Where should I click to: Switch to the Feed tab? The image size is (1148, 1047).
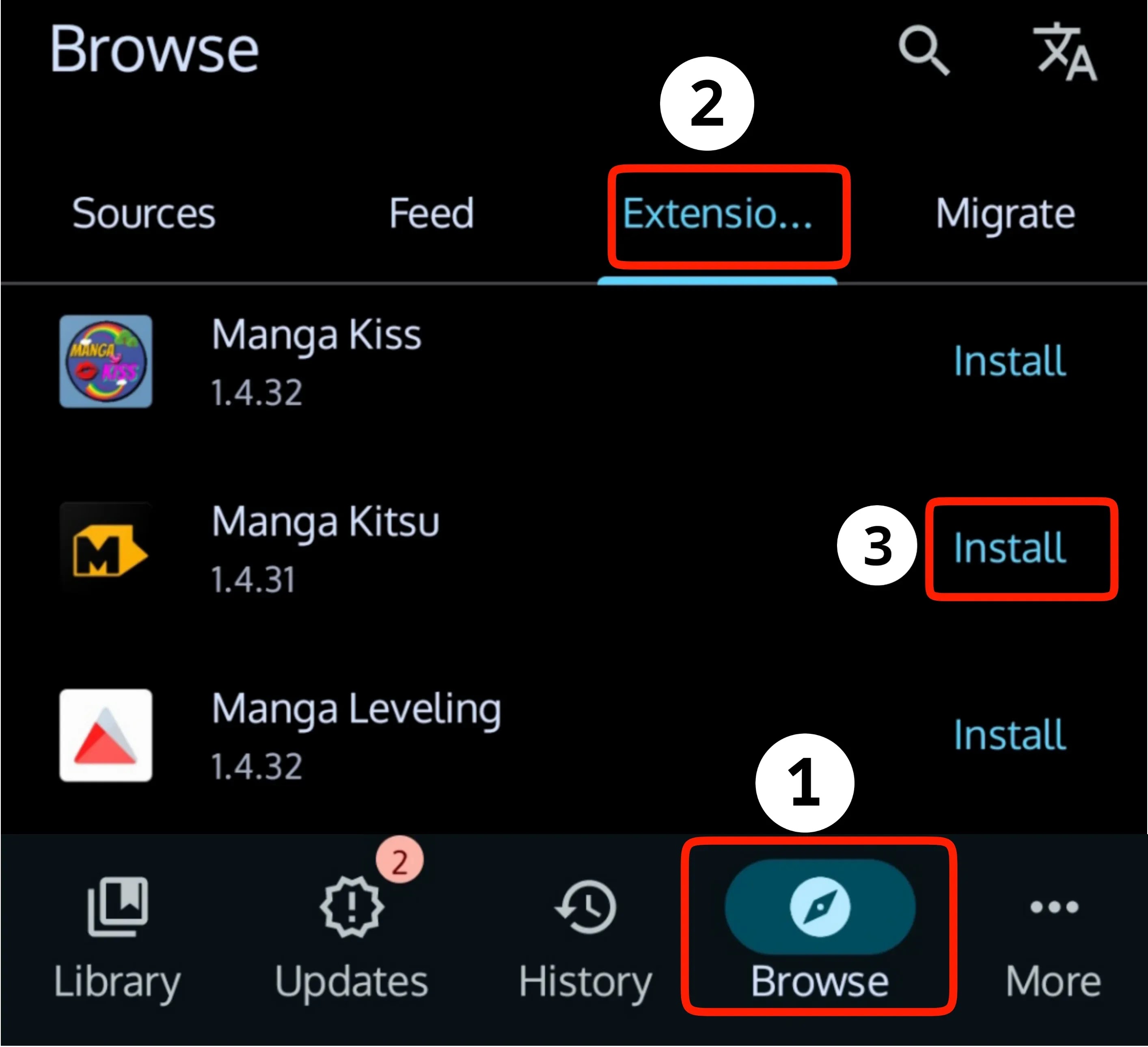click(431, 213)
